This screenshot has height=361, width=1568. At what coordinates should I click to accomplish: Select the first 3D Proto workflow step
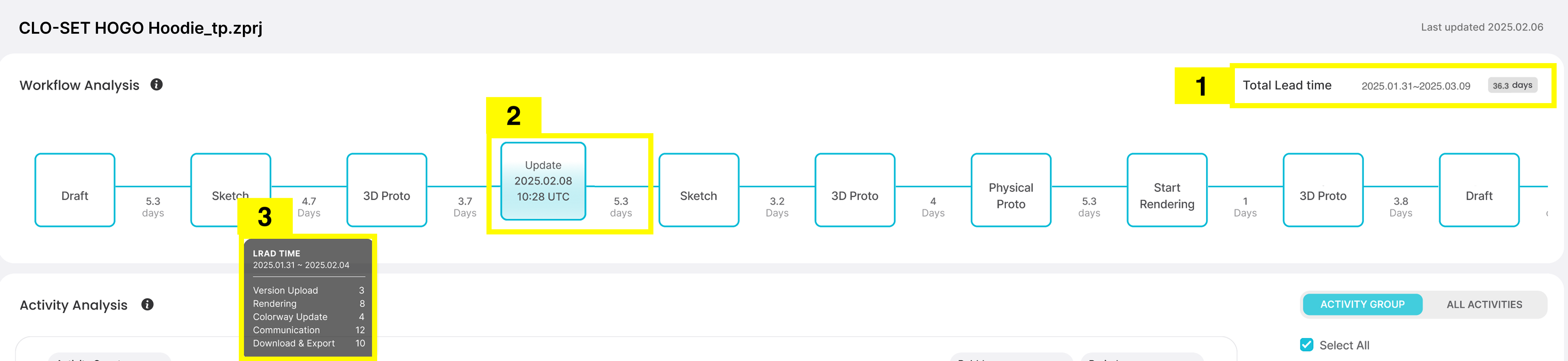(x=387, y=190)
